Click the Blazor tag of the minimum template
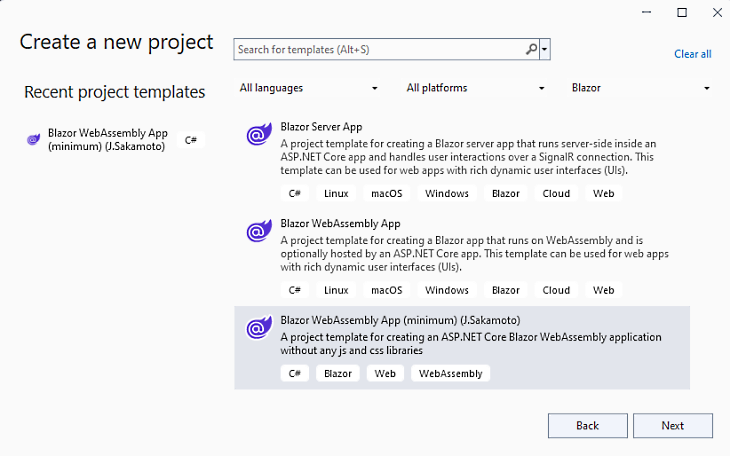 338,374
